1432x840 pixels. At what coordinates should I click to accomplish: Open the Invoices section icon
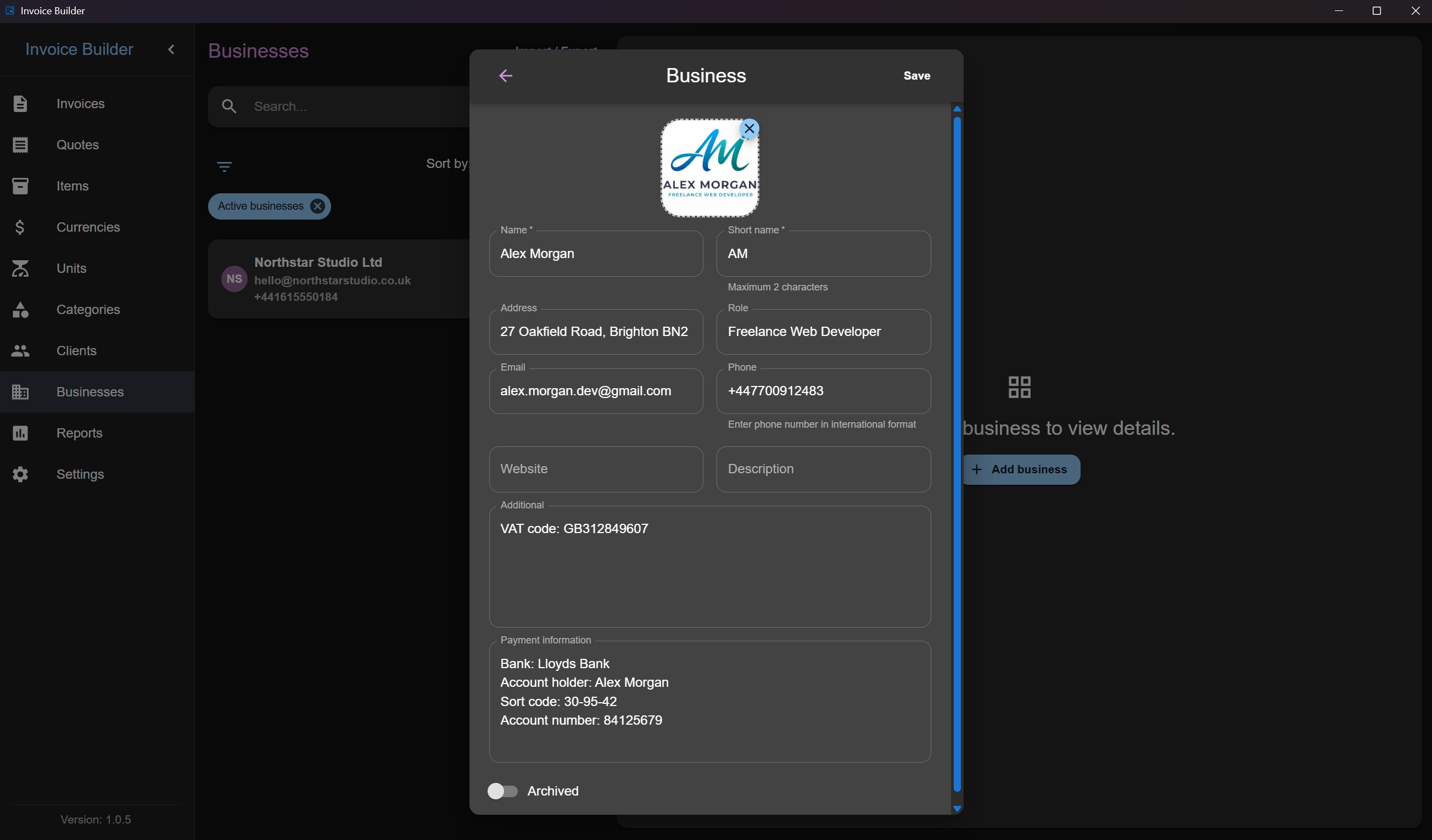(20, 103)
